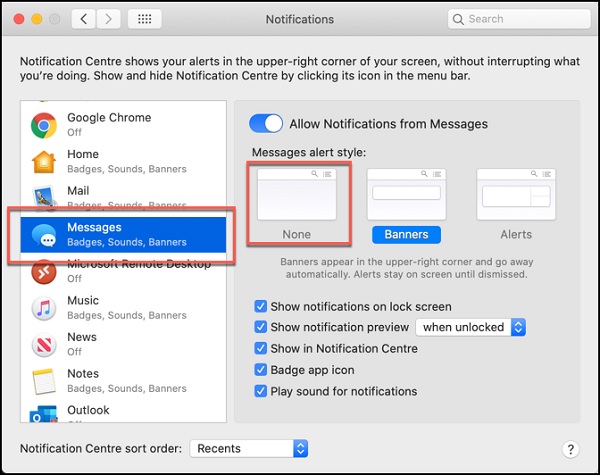Select the Mail stamp icon
Viewport: 600px width, 475px height.
point(43,198)
